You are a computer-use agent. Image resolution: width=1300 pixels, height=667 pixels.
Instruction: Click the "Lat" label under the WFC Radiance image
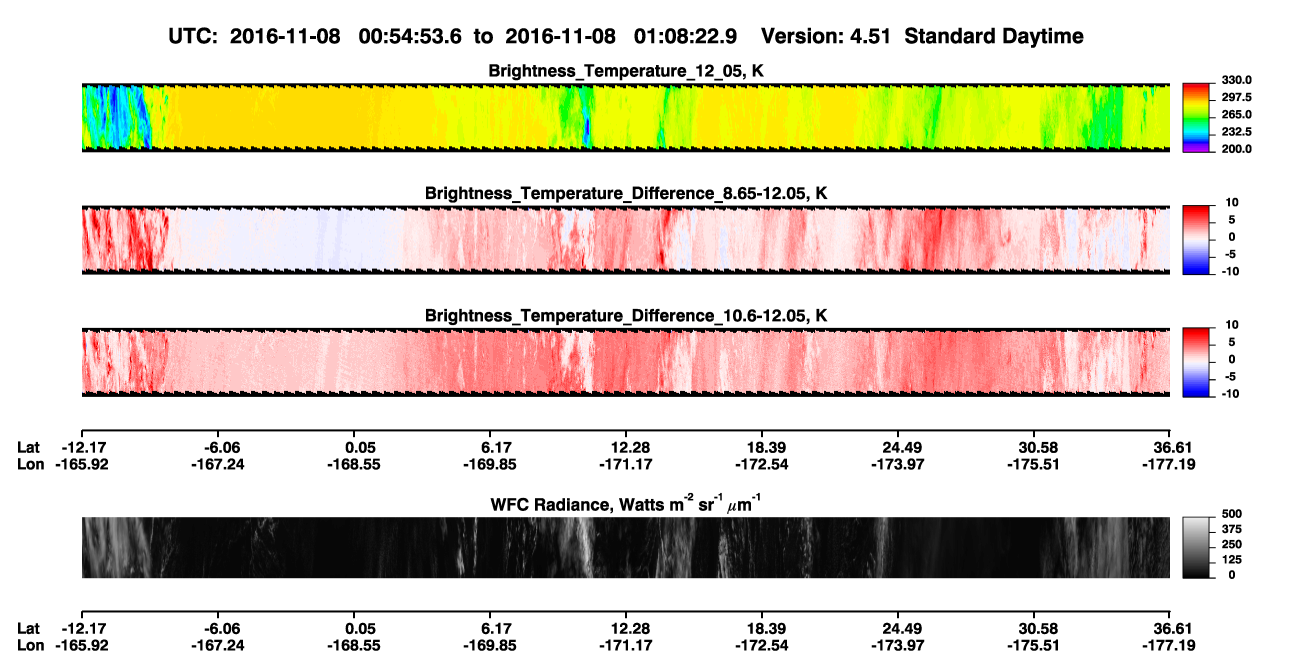[x=29, y=628]
